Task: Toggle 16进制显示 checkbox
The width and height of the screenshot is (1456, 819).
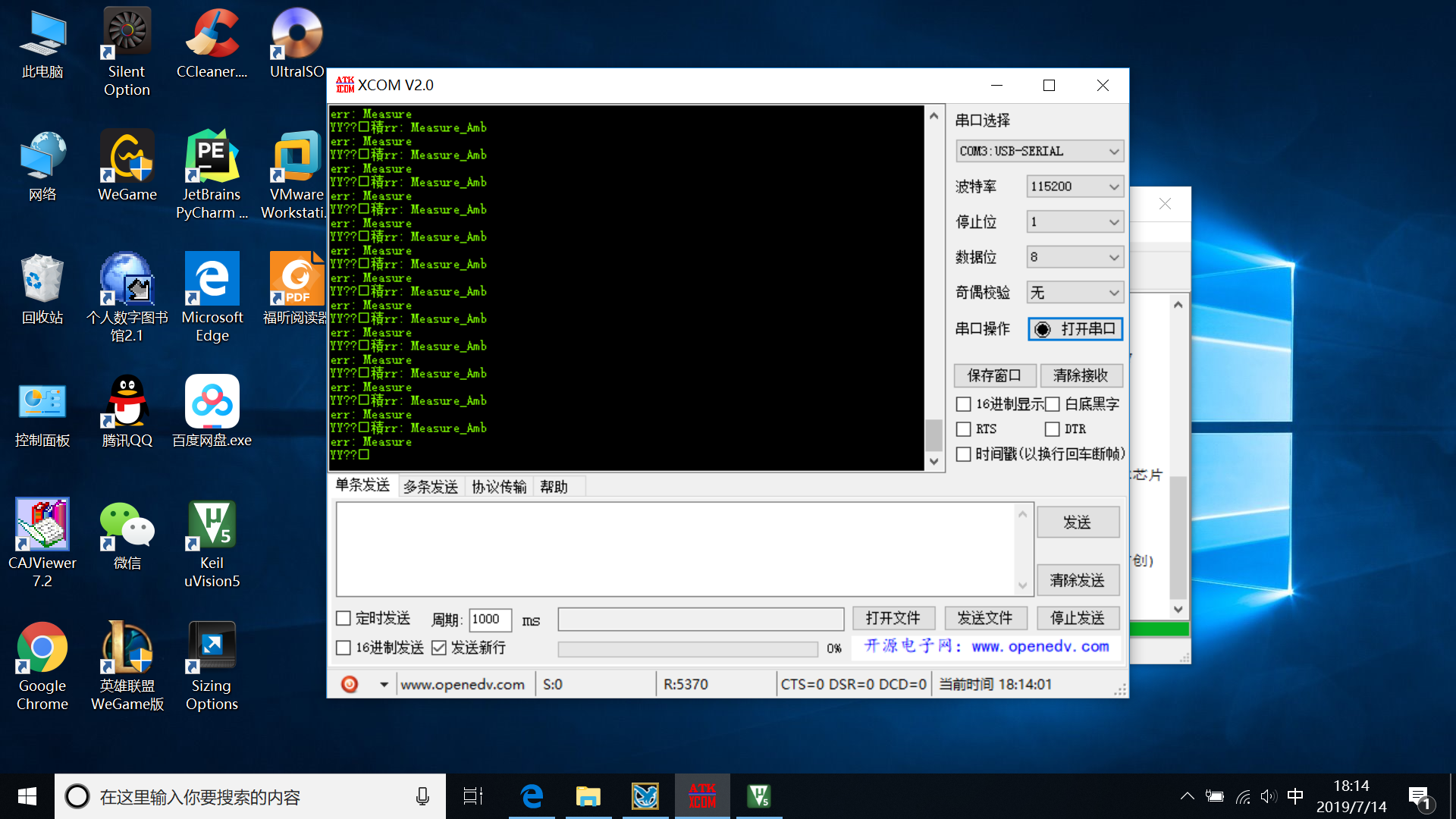Action: coord(963,404)
